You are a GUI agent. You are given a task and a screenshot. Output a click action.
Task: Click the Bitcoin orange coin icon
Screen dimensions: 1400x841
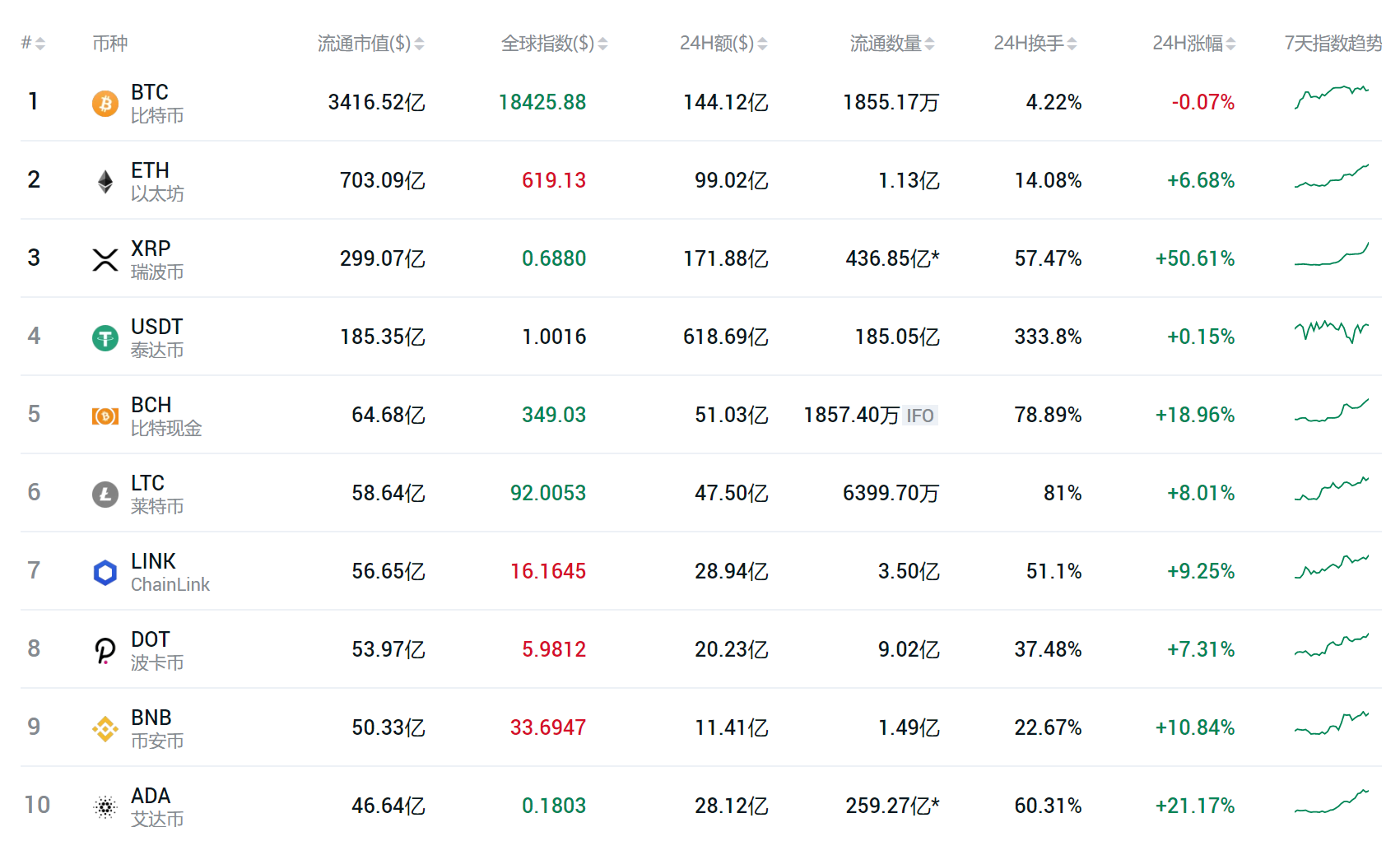pyautogui.click(x=105, y=104)
